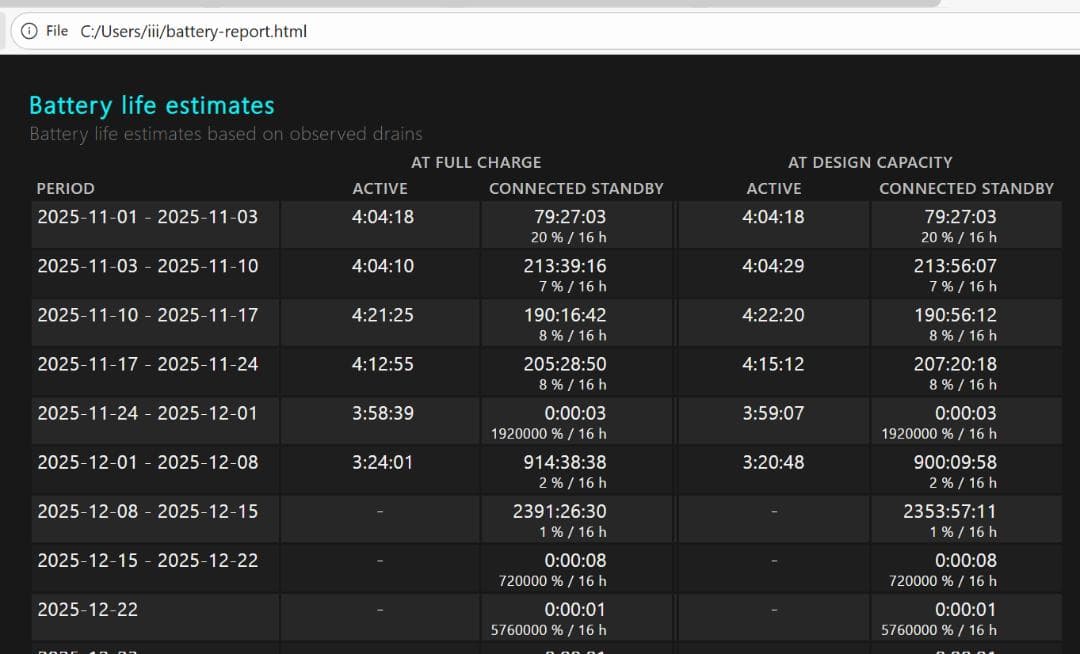Click the "File" label in the address bar
The width and height of the screenshot is (1080, 654).
57,31
